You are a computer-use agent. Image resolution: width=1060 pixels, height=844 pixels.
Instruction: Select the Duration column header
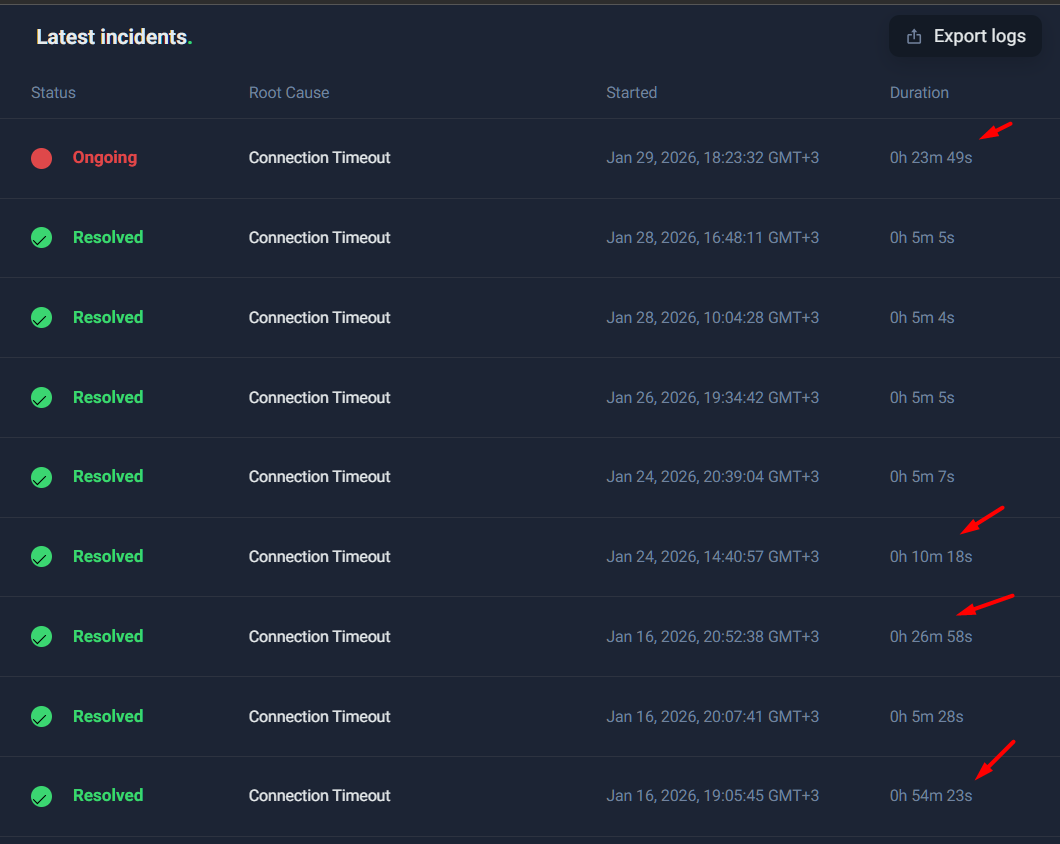pos(919,93)
